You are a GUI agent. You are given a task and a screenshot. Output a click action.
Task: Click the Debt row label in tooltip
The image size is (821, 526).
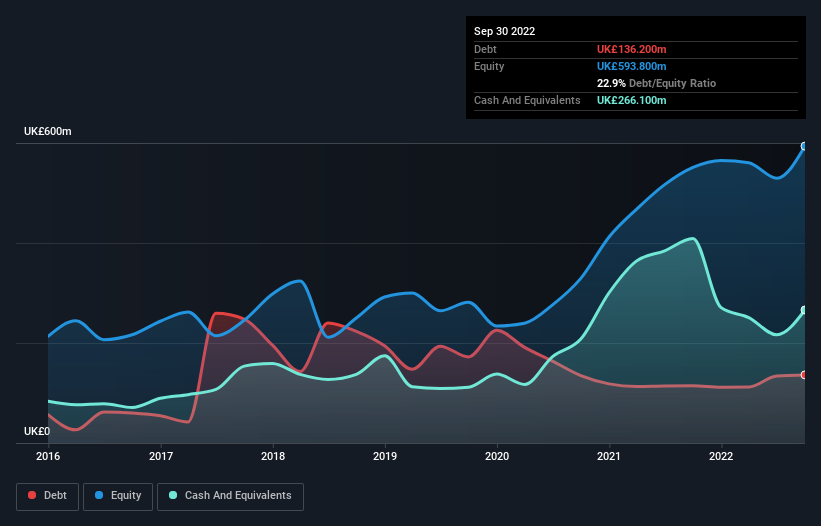[x=485, y=49]
